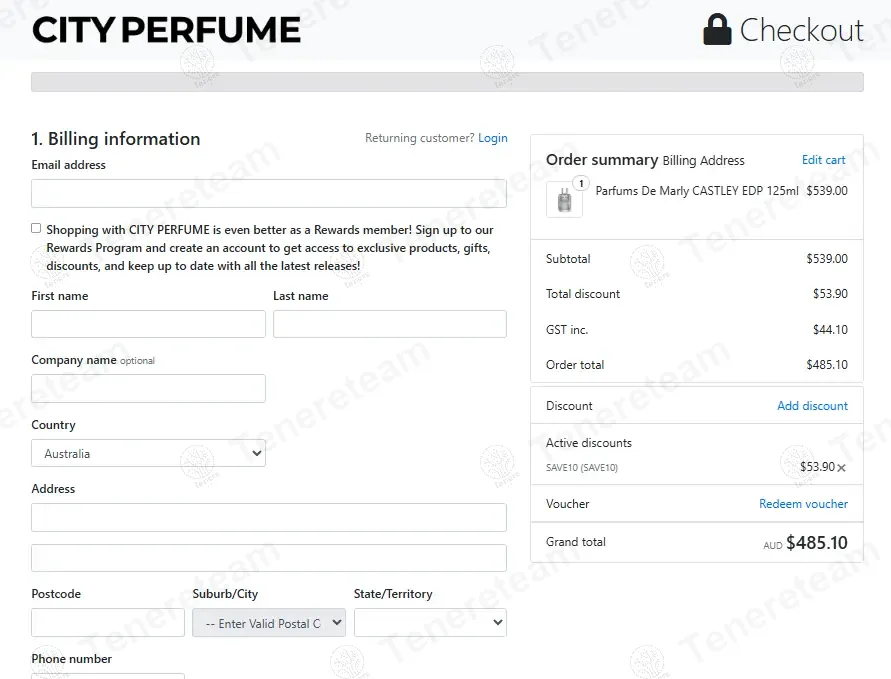Open the Edit cart link
The width and height of the screenshot is (891, 679).
pos(823,160)
